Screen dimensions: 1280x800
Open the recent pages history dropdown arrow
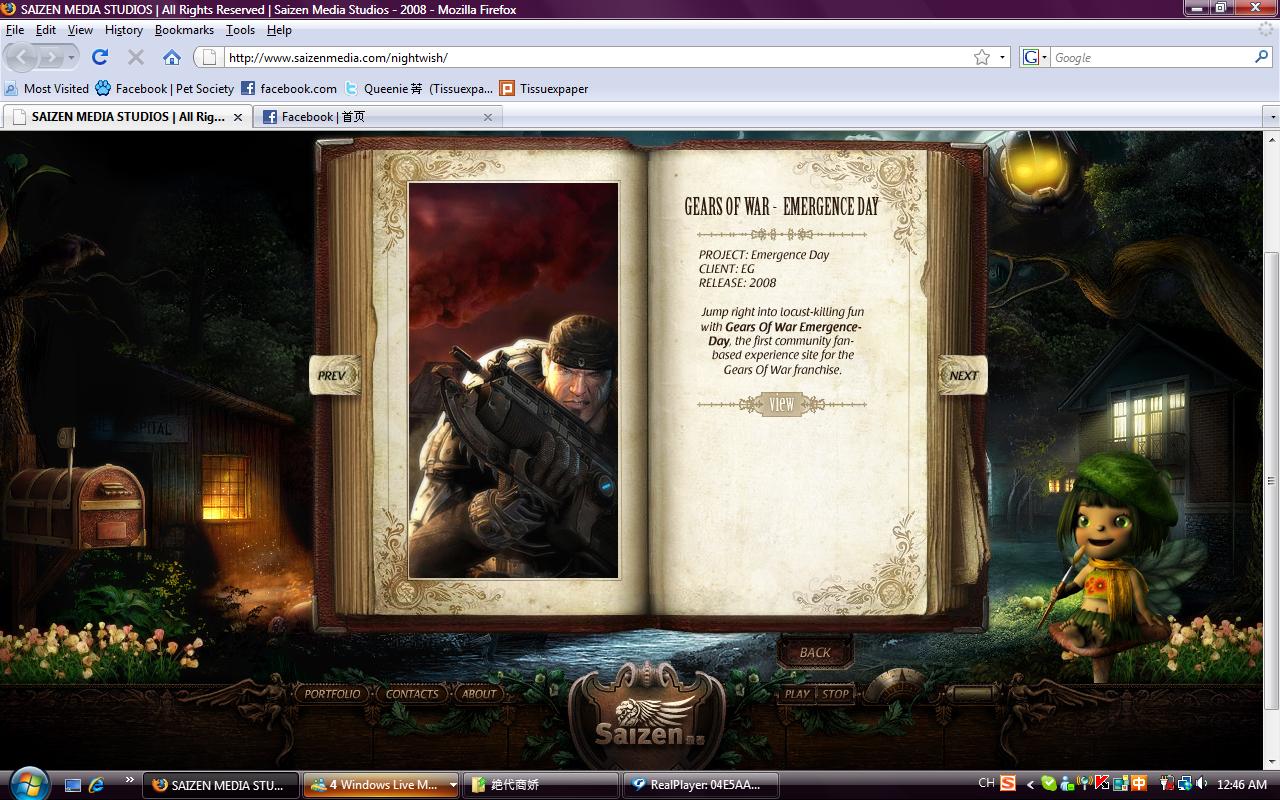pos(71,58)
